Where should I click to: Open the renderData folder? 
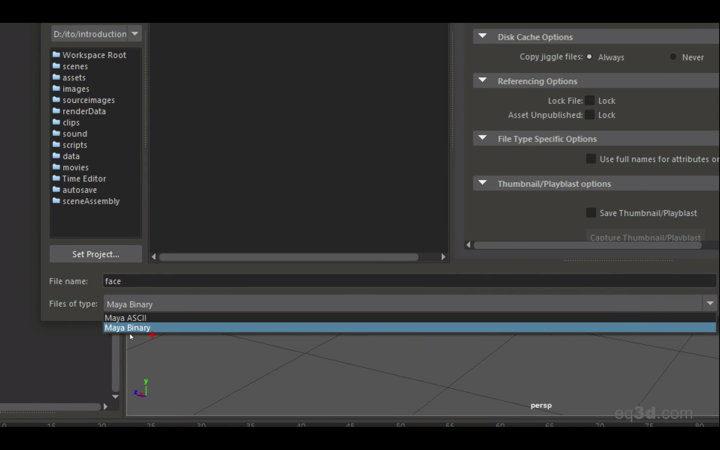(84, 111)
